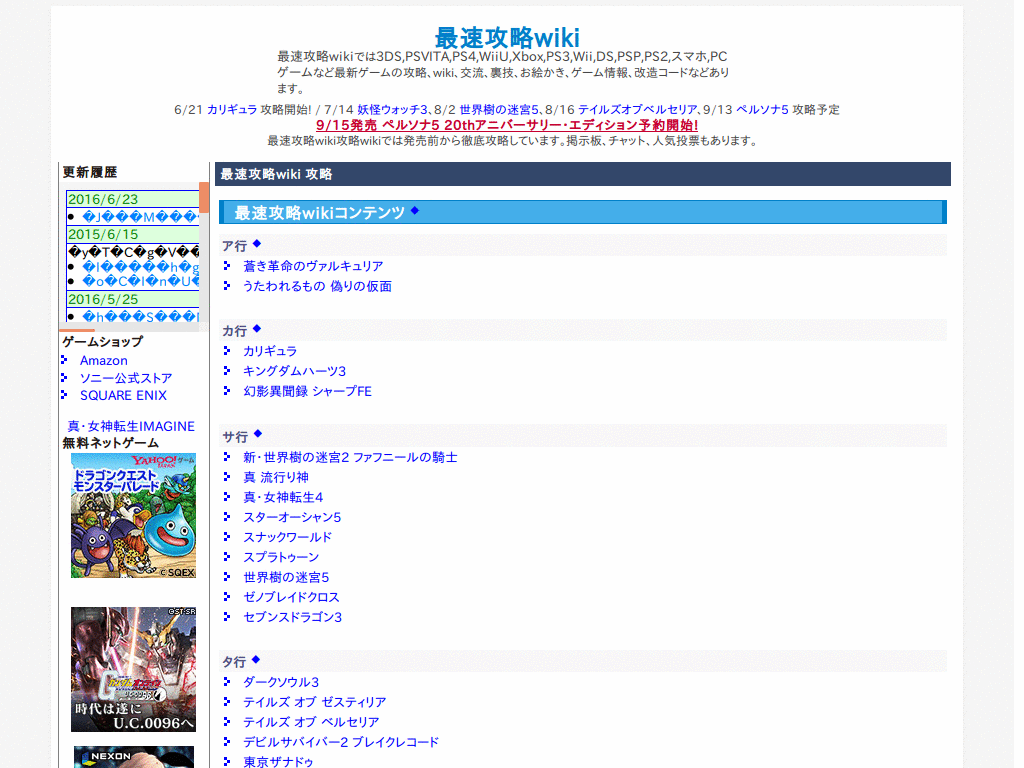Open 蒼き革命のヴァルキュリア page

click(x=313, y=266)
